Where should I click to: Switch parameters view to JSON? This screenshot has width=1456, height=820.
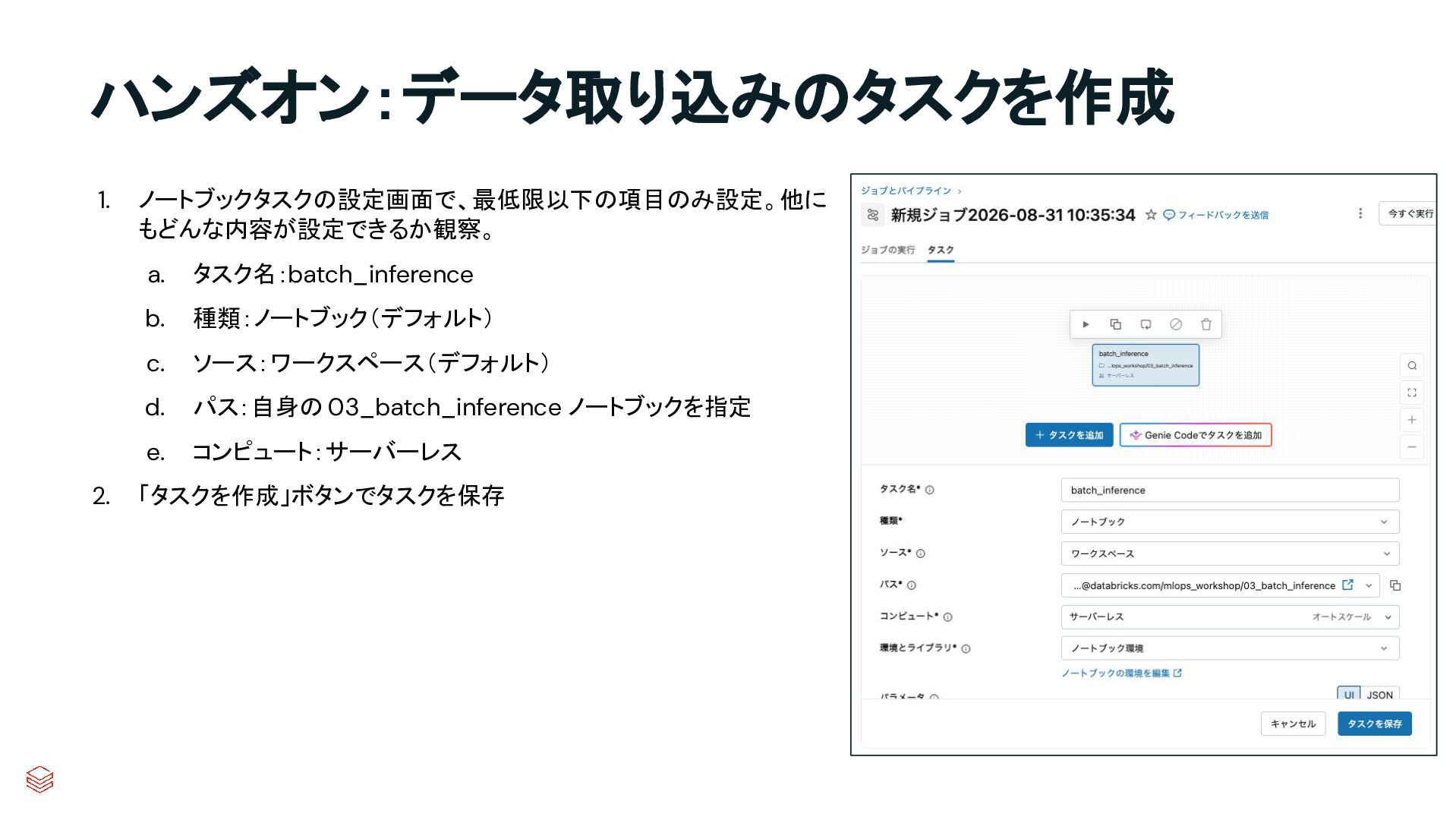click(1379, 694)
